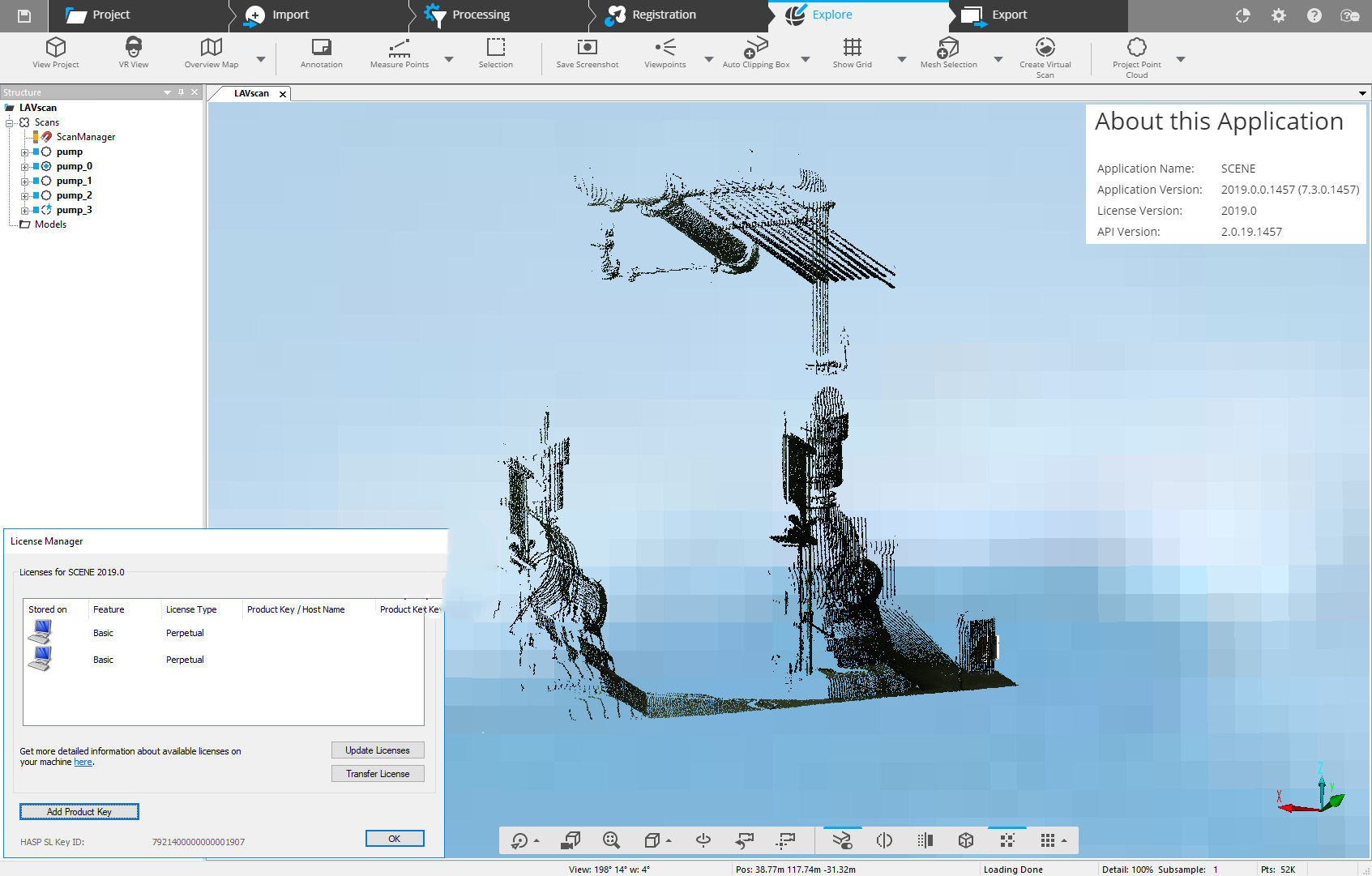The image size is (1372, 876).
Task: Toggle the point density bars icon
Action: [x=925, y=840]
